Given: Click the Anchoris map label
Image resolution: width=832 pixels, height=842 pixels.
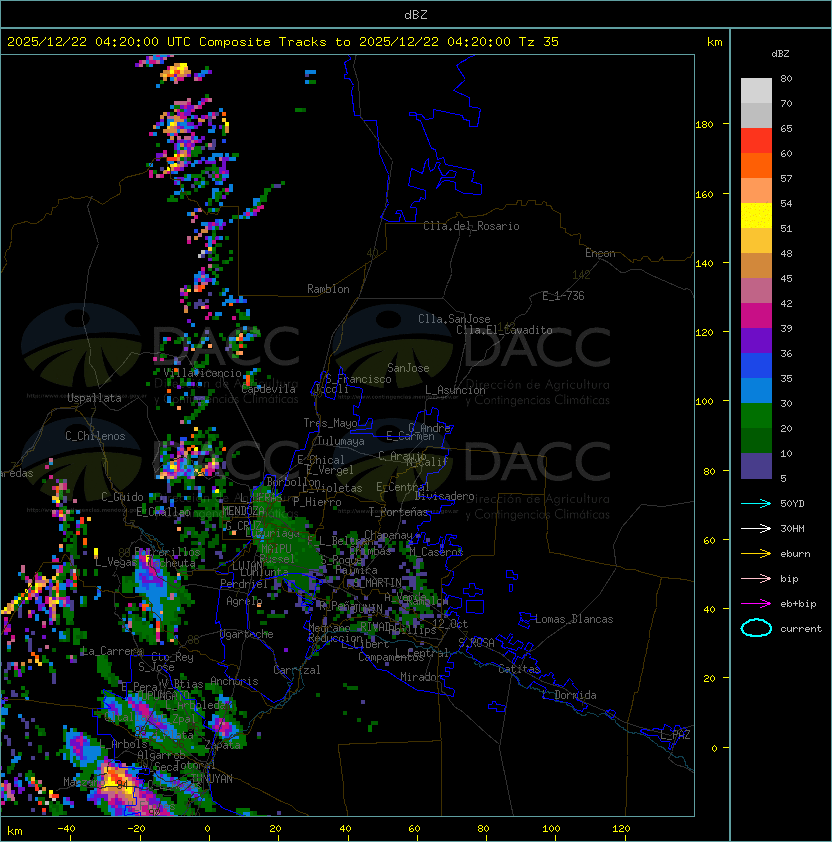Looking at the screenshot, I should (234, 681).
